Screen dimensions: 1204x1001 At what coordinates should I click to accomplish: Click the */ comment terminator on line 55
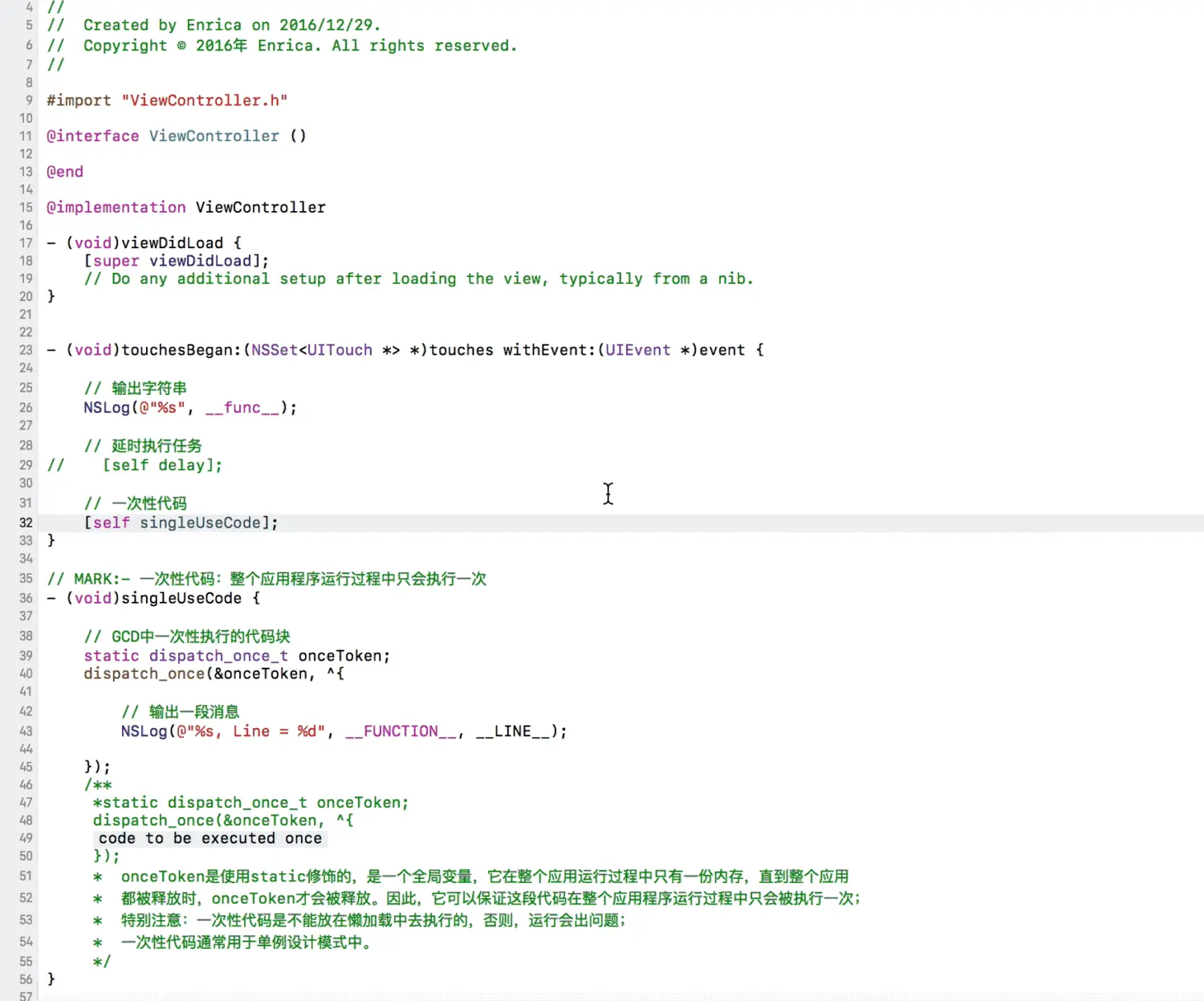coord(102,962)
